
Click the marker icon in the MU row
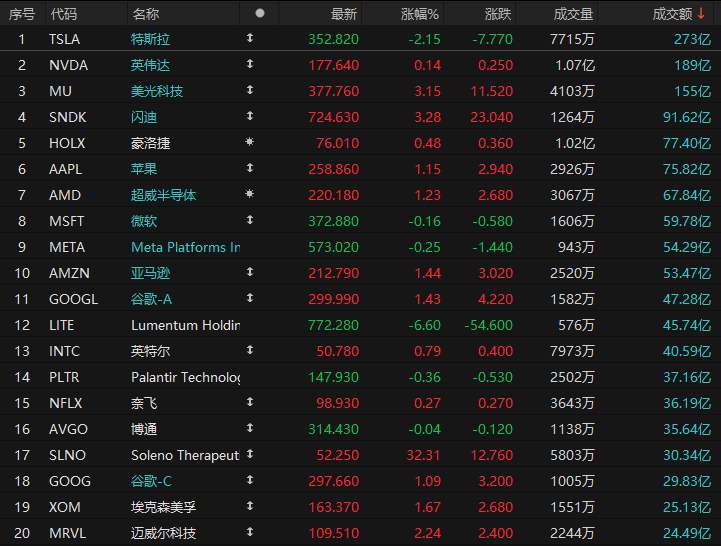(250, 90)
